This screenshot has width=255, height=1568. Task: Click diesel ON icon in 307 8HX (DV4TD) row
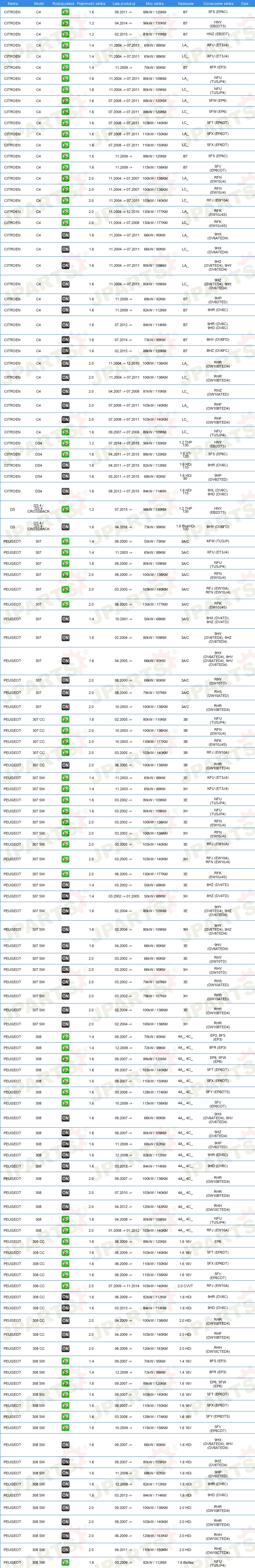coord(65,619)
